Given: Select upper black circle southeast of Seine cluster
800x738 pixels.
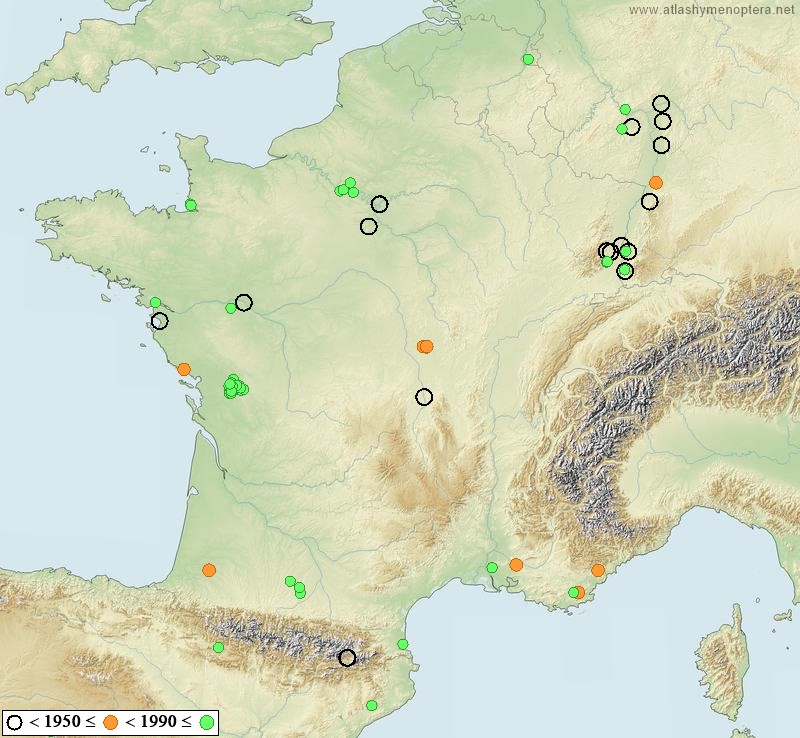Looking at the screenshot, I should [x=379, y=204].
